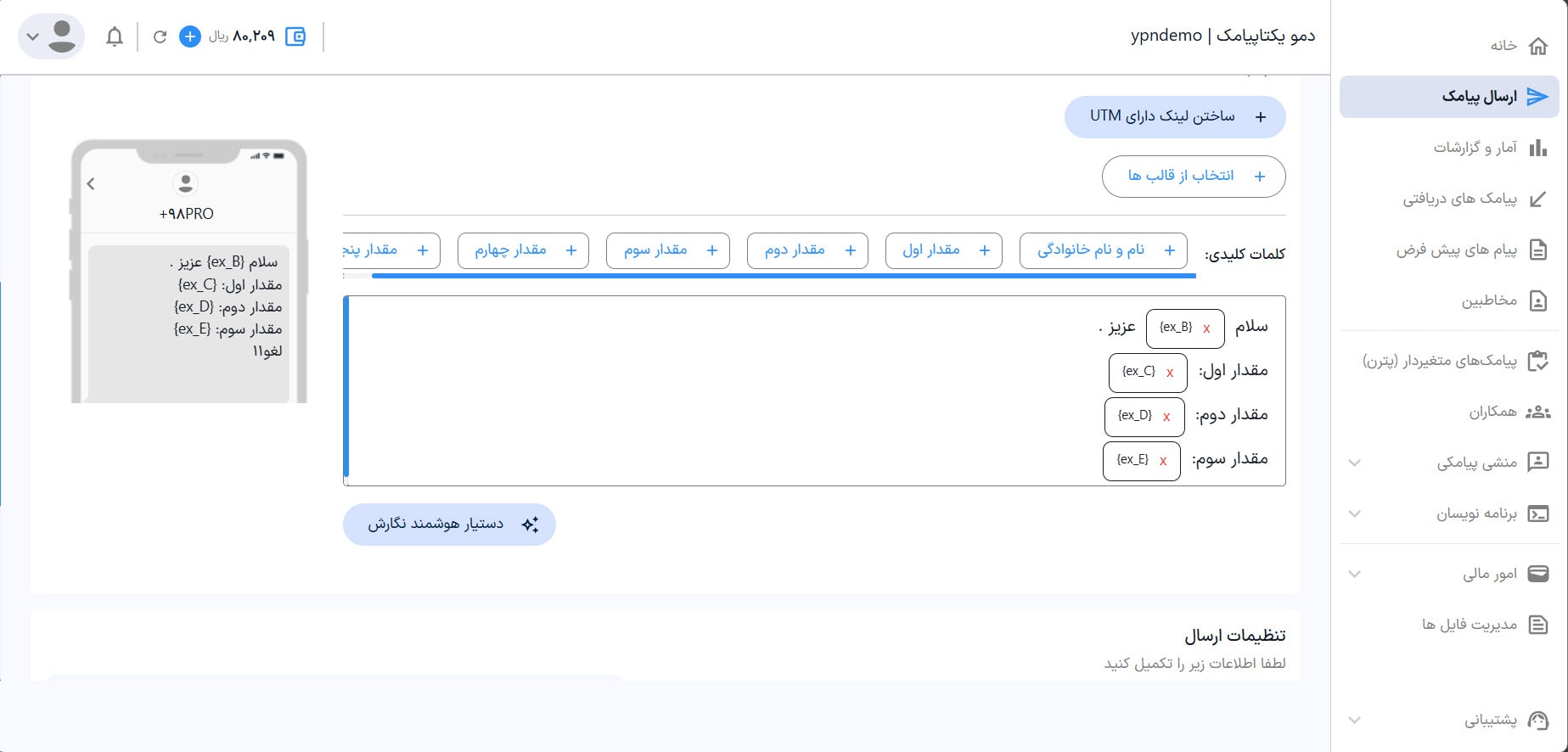Click the ساختن لینک دارای UTM button
Image resolution: width=1568 pixels, height=752 pixels.
1175,116
